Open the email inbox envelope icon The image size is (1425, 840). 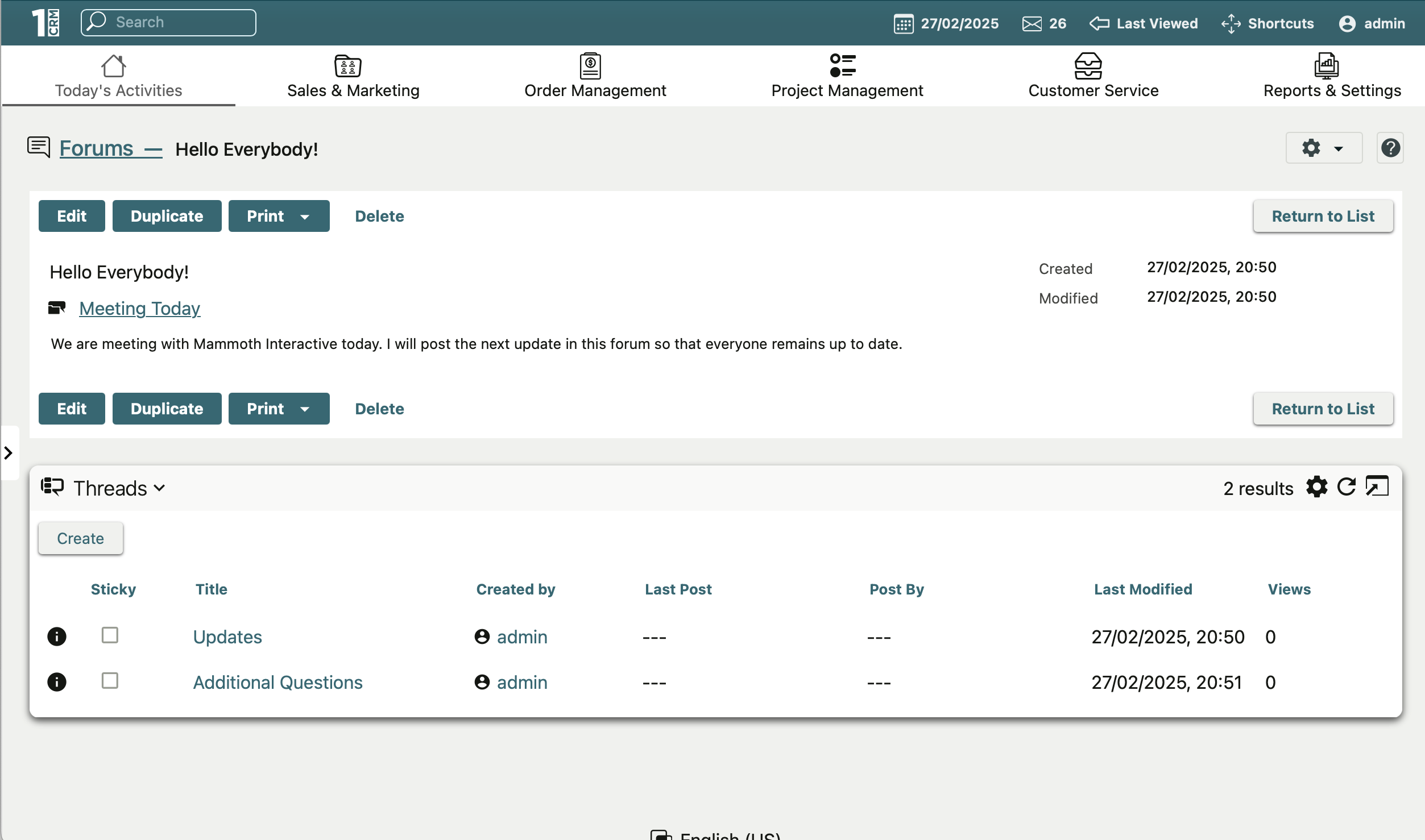1032,24
